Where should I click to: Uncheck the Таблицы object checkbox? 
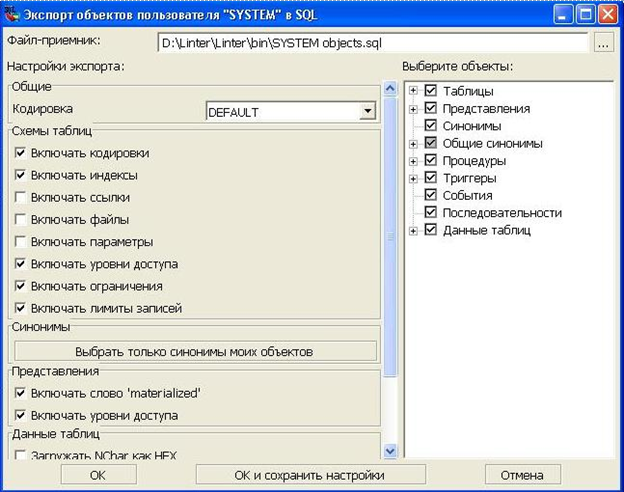pyautogui.click(x=431, y=90)
